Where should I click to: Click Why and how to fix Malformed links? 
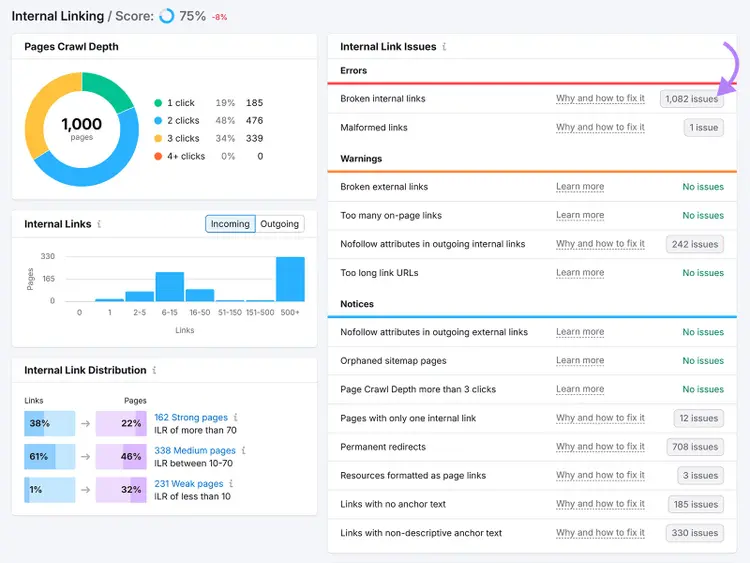pyautogui.click(x=600, y=127)
